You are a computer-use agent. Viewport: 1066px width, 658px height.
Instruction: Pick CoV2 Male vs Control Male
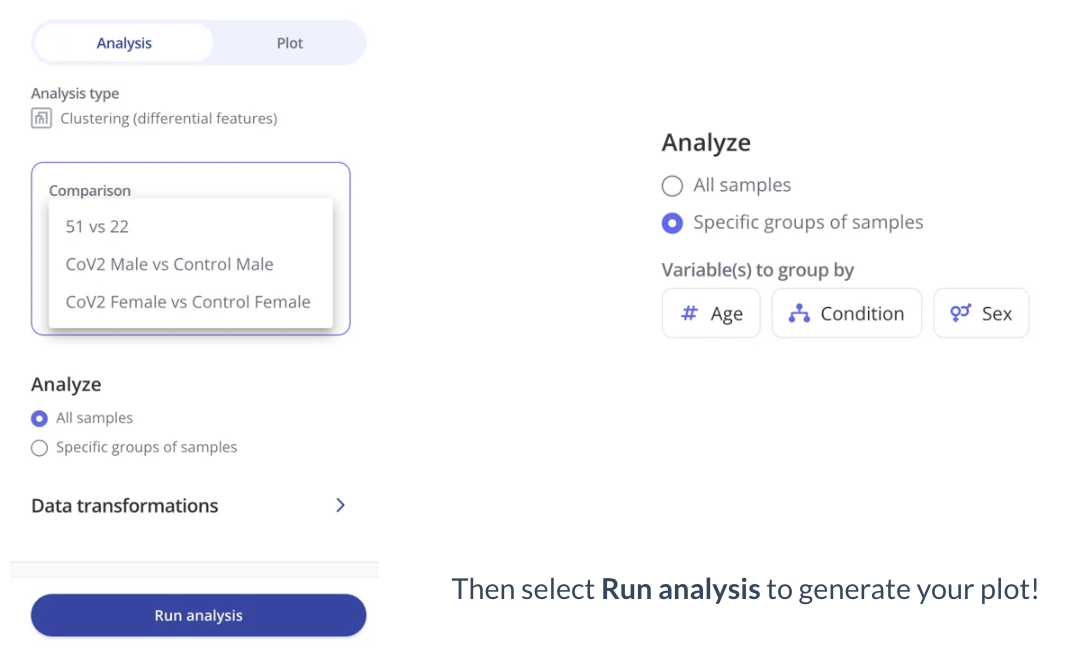click(169, 265)
